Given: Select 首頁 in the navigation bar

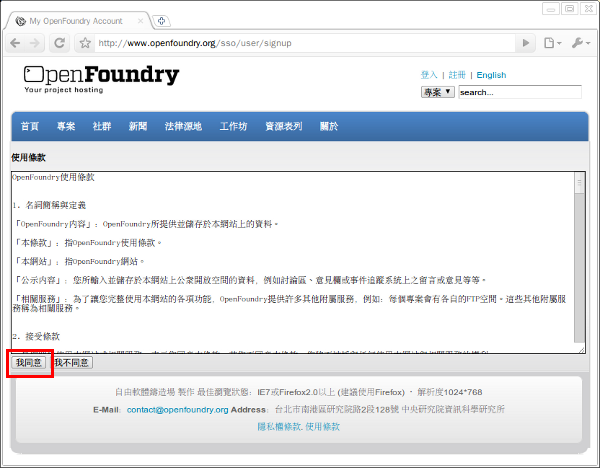Looking at the screenshot, I should tap(30, 126).
